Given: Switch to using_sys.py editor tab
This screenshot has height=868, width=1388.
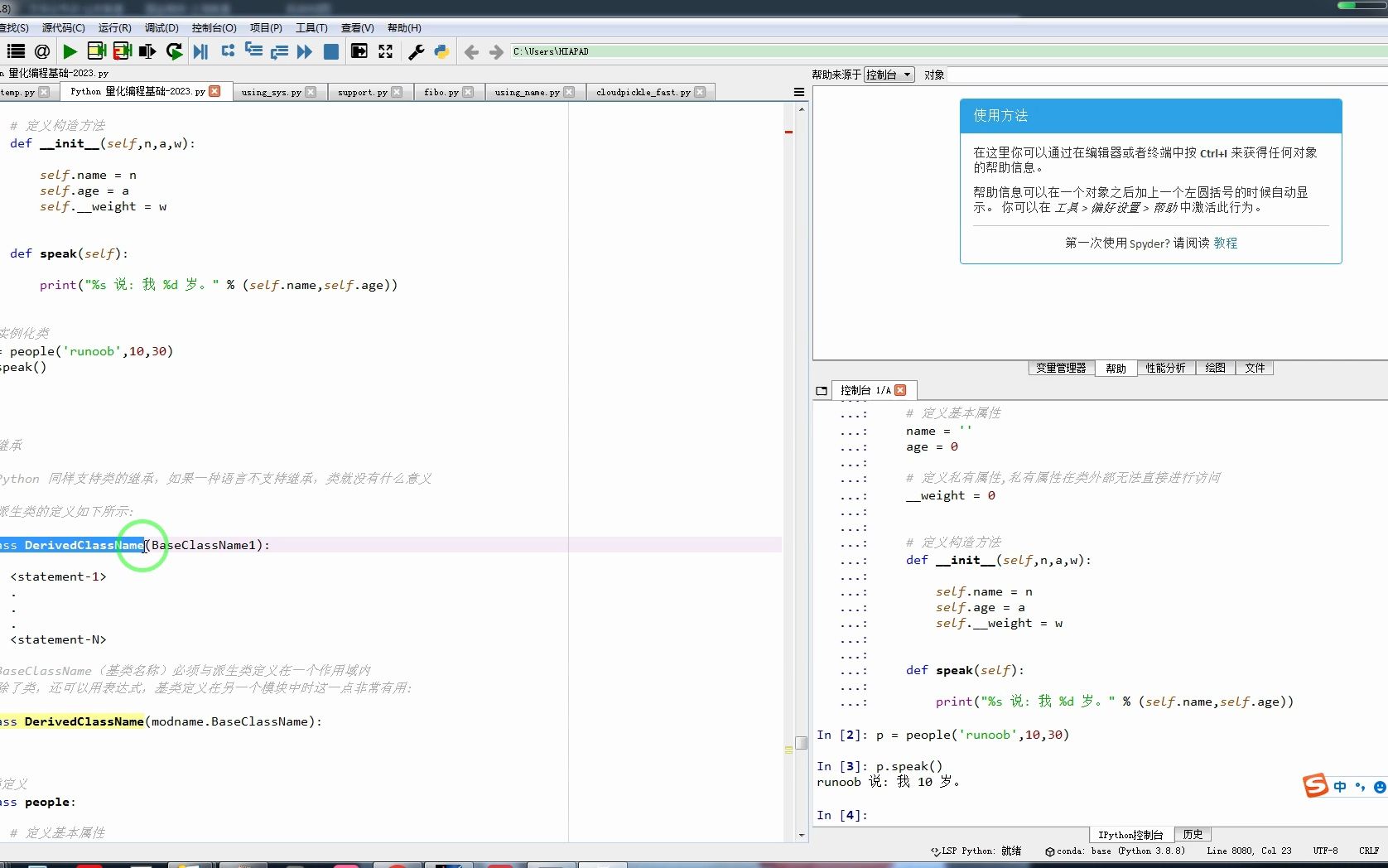Looking at the screenshot, I should (x=271, y=92).
